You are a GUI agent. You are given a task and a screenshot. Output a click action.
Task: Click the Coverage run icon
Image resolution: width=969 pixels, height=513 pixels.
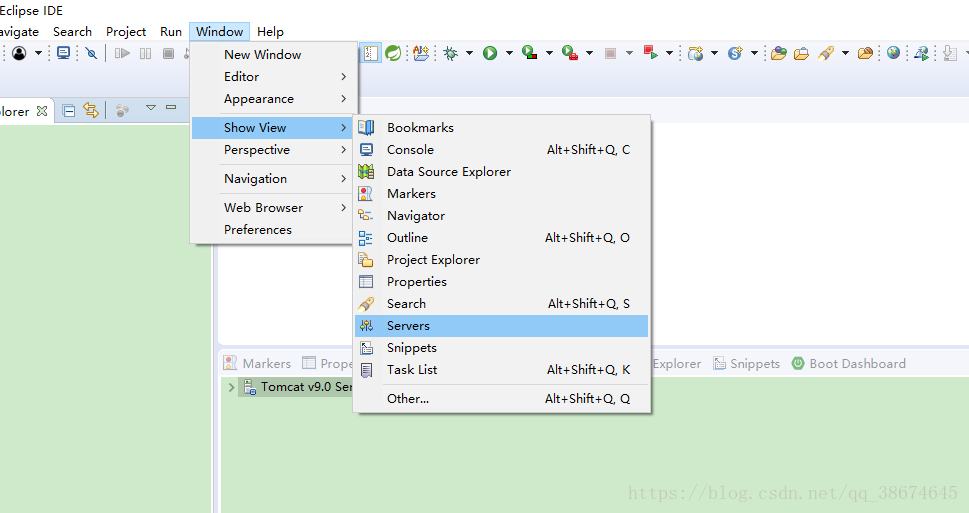[x=530, y=53]
